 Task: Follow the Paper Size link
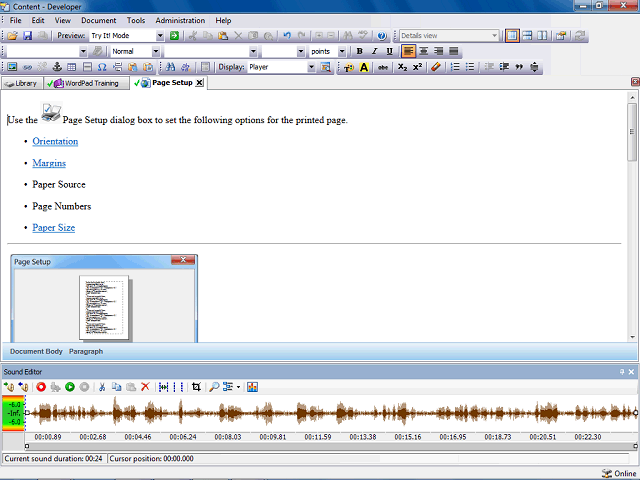53,227
